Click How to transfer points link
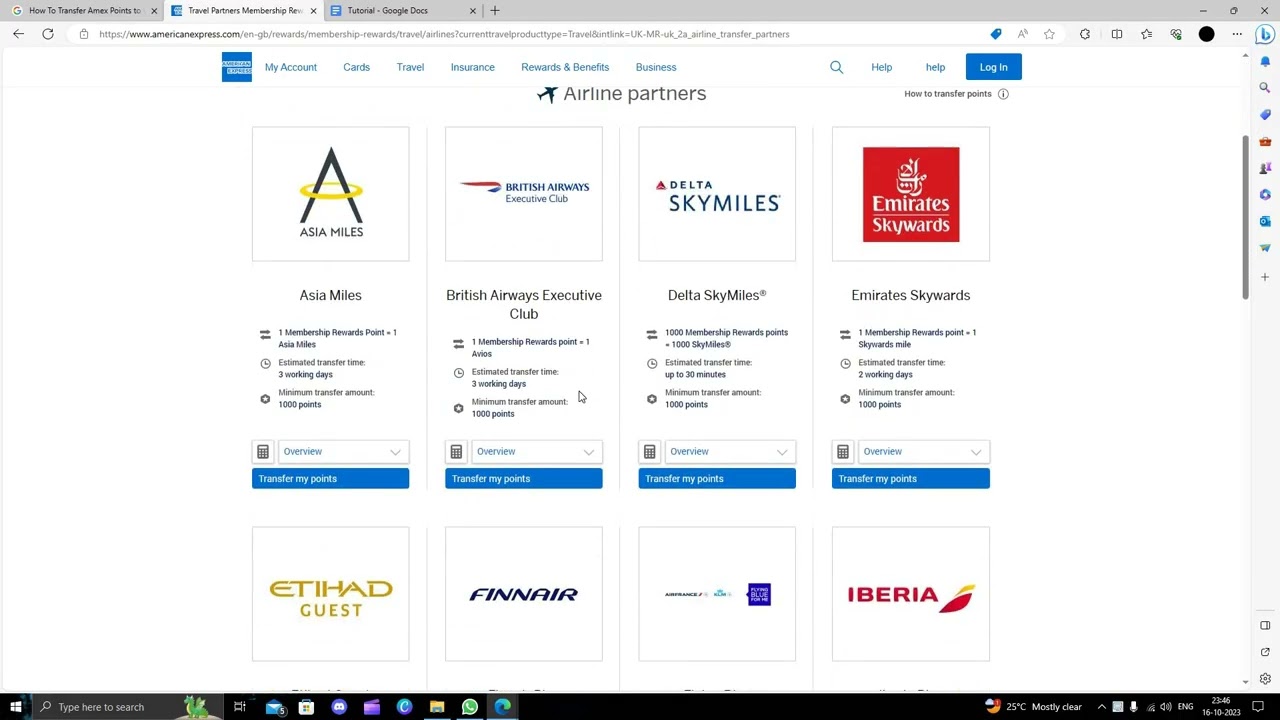The image size is (1280, 720). (948, 94)
